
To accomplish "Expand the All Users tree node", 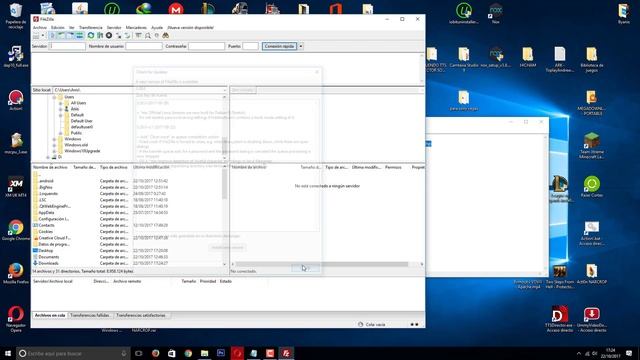I will click(x=60, y=103).
